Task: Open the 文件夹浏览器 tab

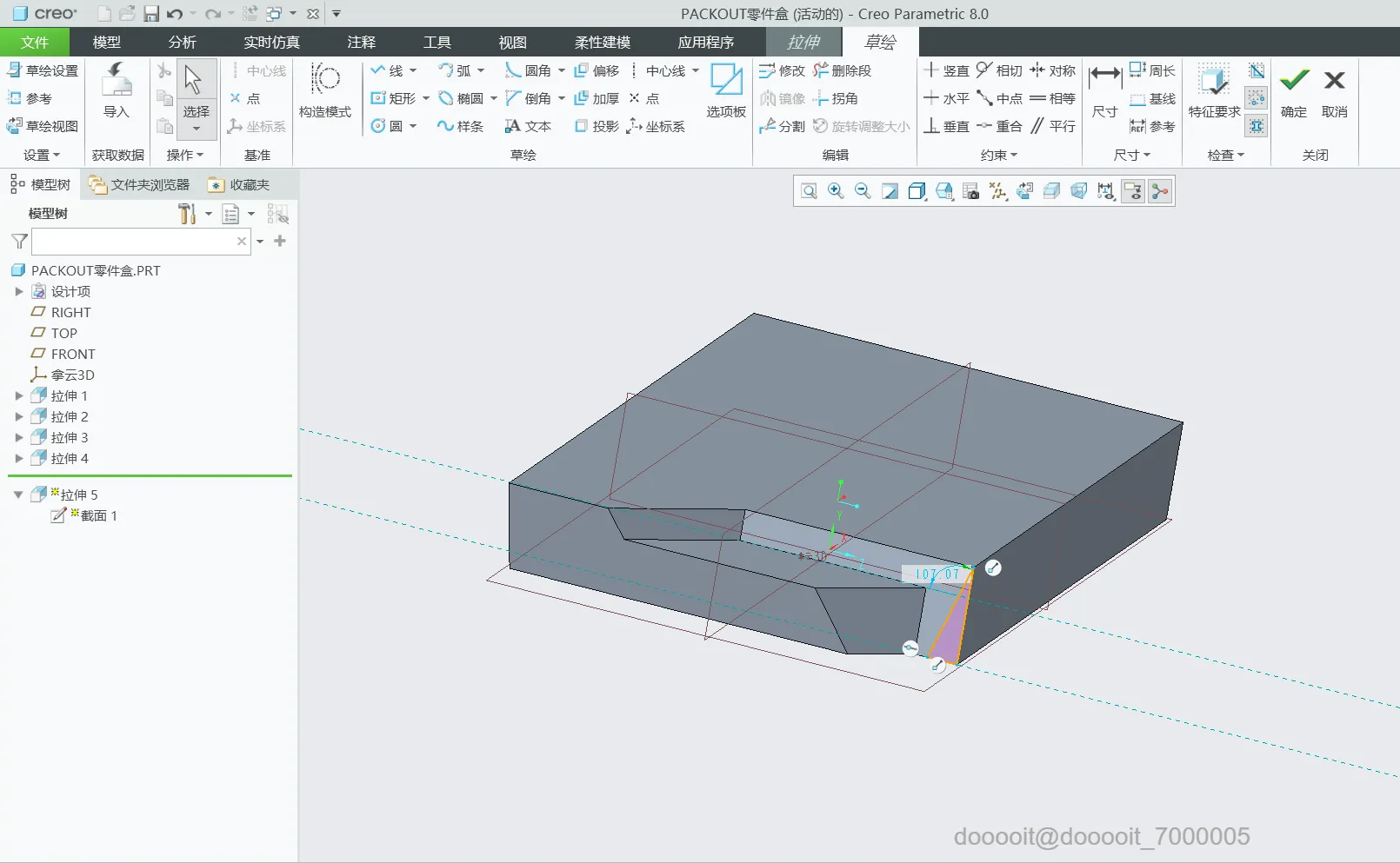Action: 140,185
